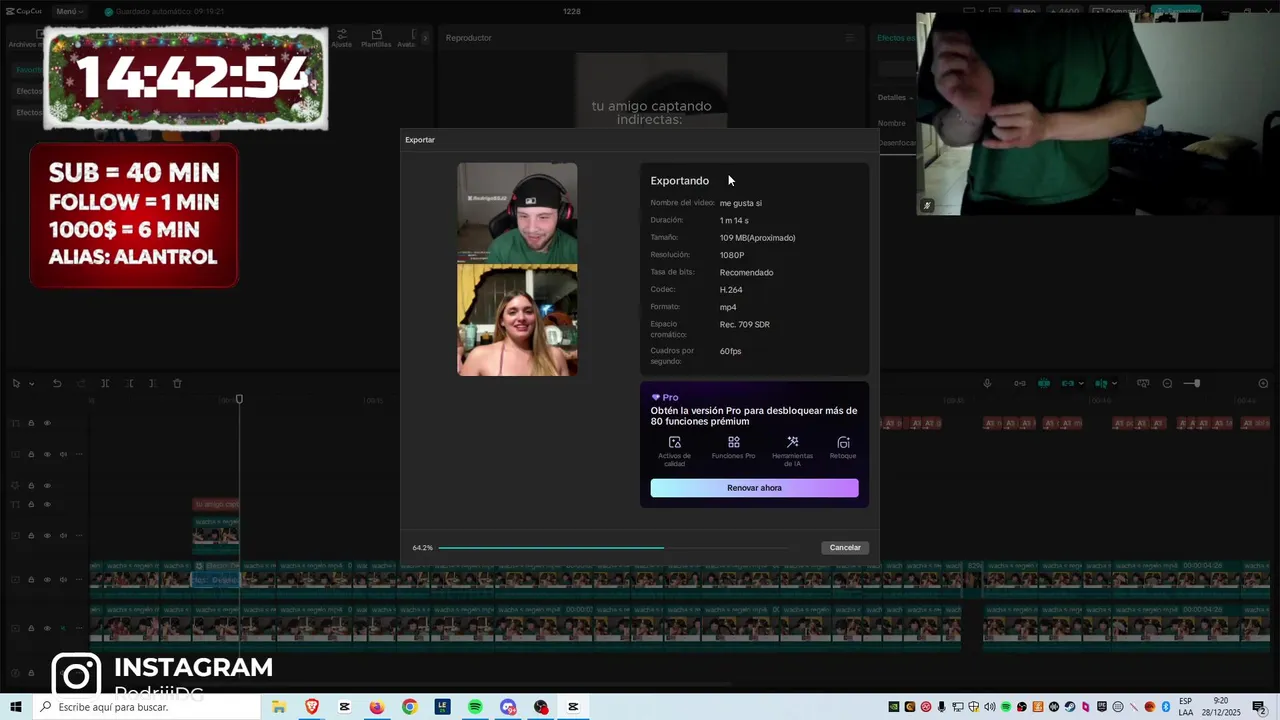Click the redo arrow in timeline toolbar

pos(81,384)
